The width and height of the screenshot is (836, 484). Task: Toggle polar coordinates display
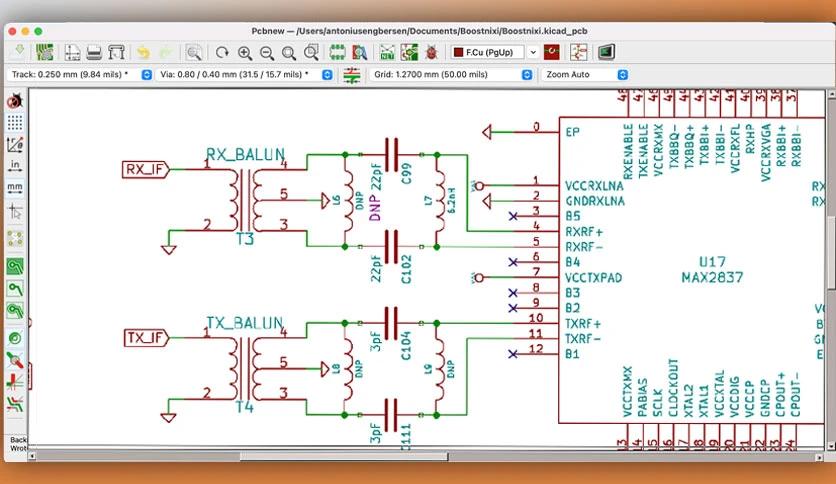tap(14, 144)
